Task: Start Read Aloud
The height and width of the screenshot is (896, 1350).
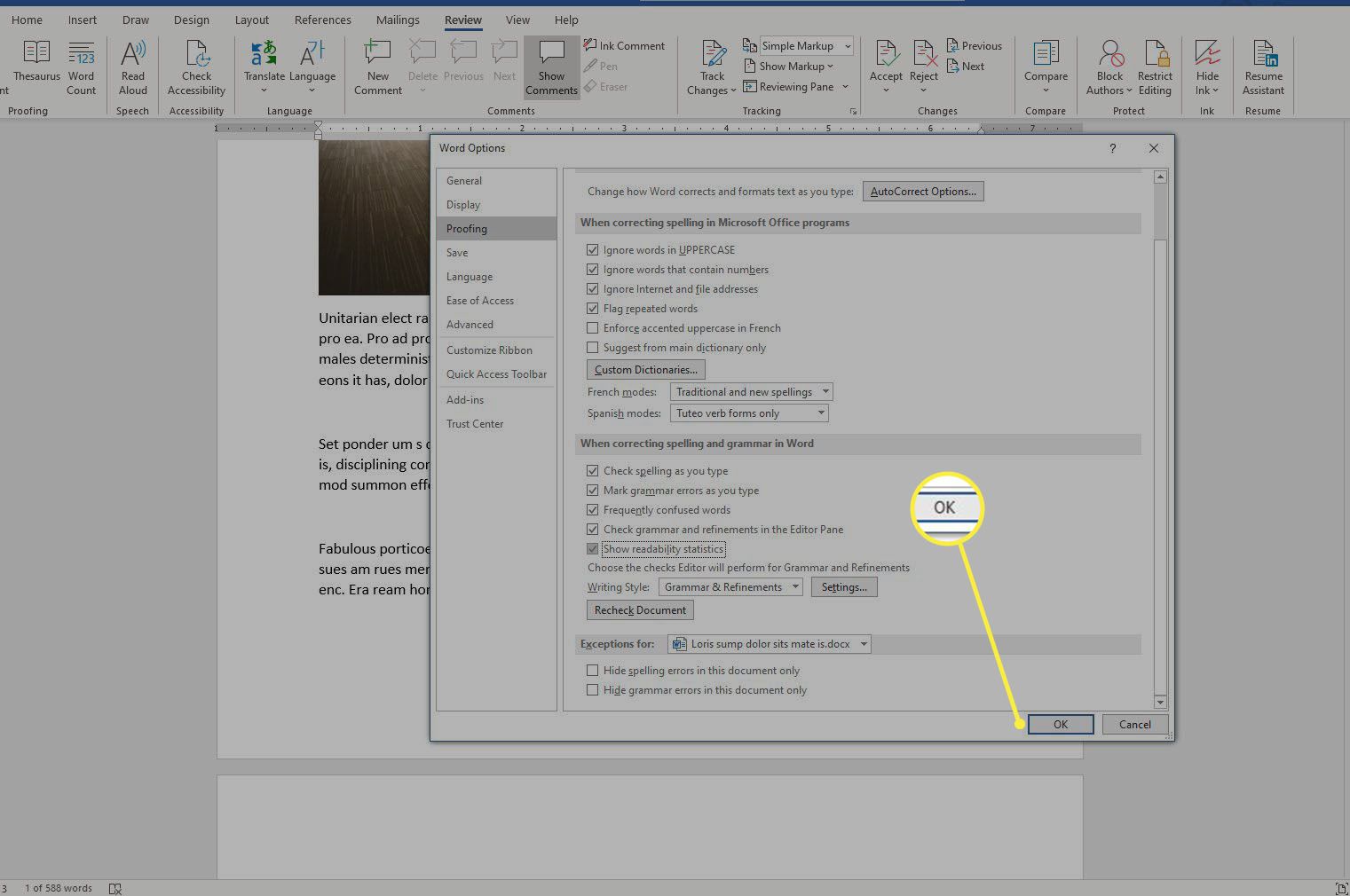Action: 133,67
